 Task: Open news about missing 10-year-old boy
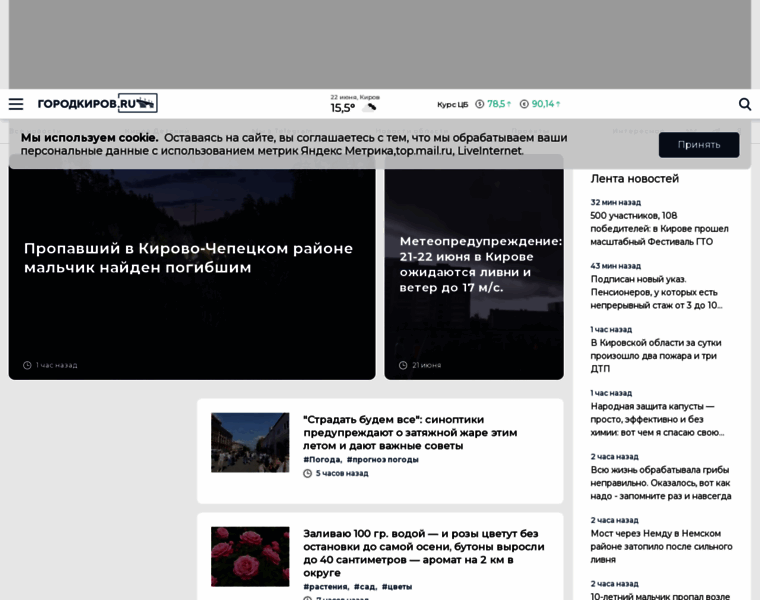[660, 596]
